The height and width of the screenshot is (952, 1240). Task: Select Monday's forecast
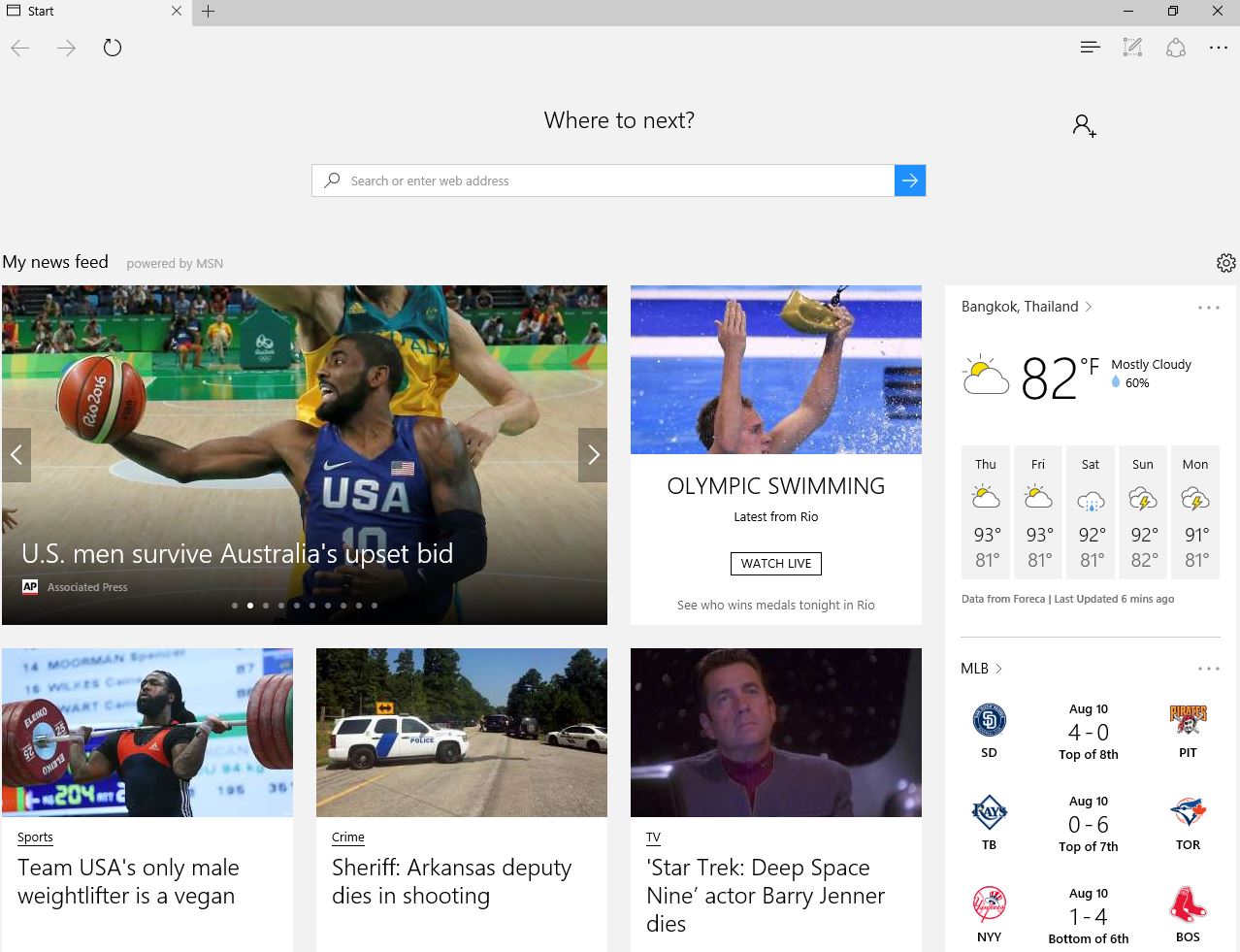point(1195,513)
